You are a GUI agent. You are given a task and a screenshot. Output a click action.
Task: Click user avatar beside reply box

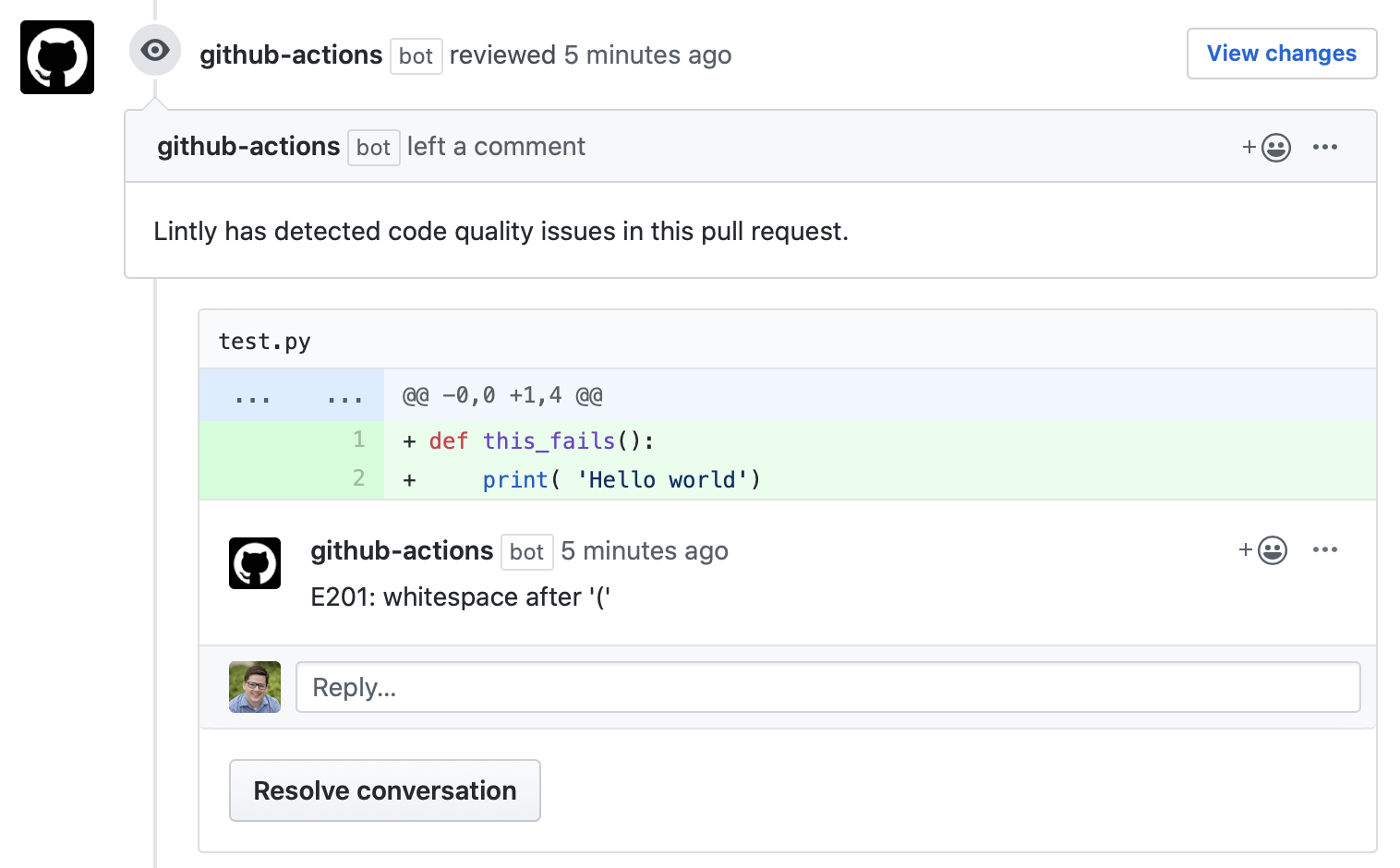(x=255, y=687)
